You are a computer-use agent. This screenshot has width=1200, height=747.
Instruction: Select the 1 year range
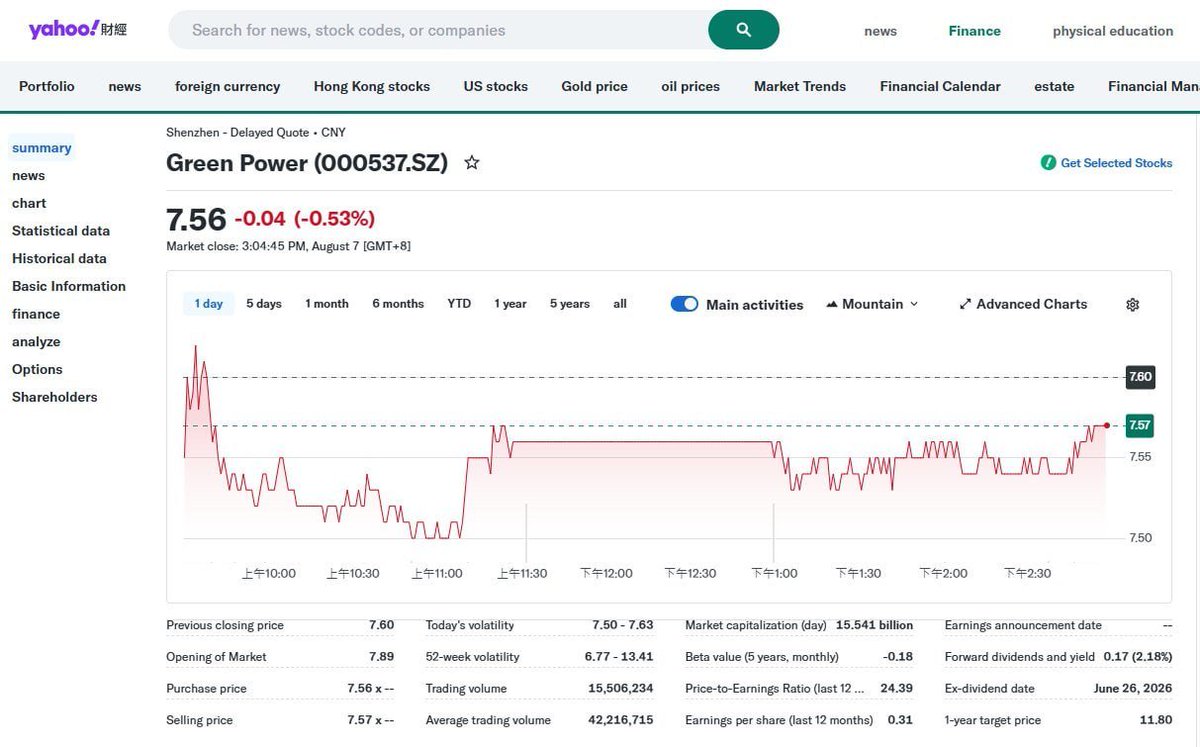click(x=510, y=304)
